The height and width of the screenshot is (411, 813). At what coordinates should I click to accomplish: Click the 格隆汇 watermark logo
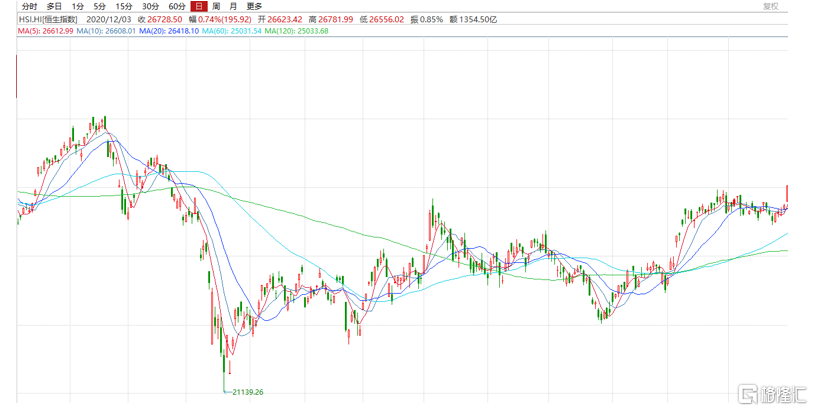[772, 393]
